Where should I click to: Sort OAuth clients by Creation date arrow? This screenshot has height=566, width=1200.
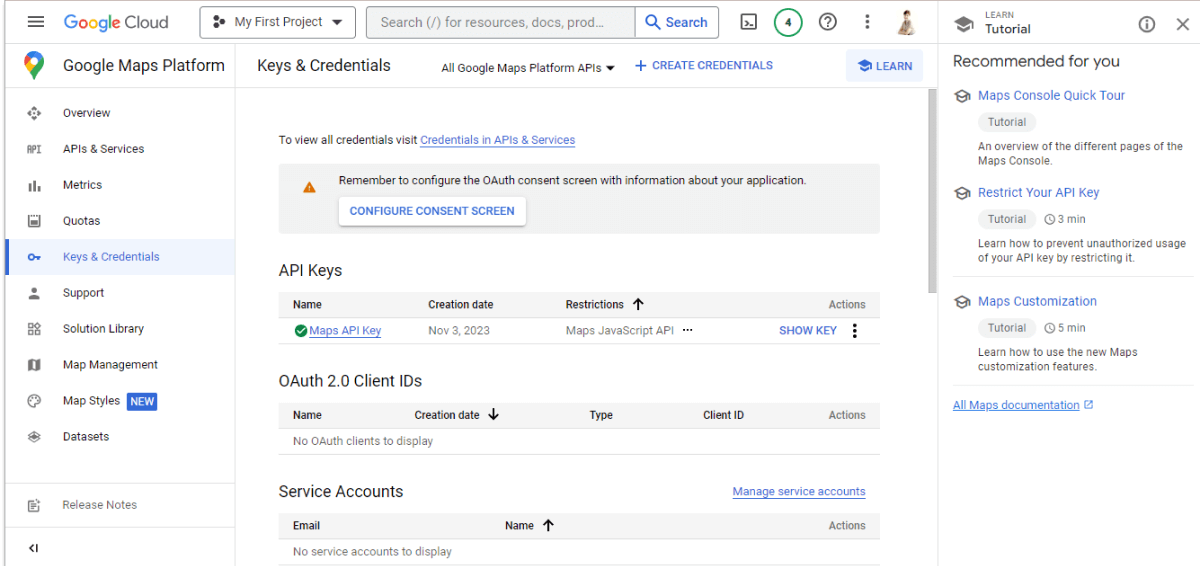coord(494,415)
